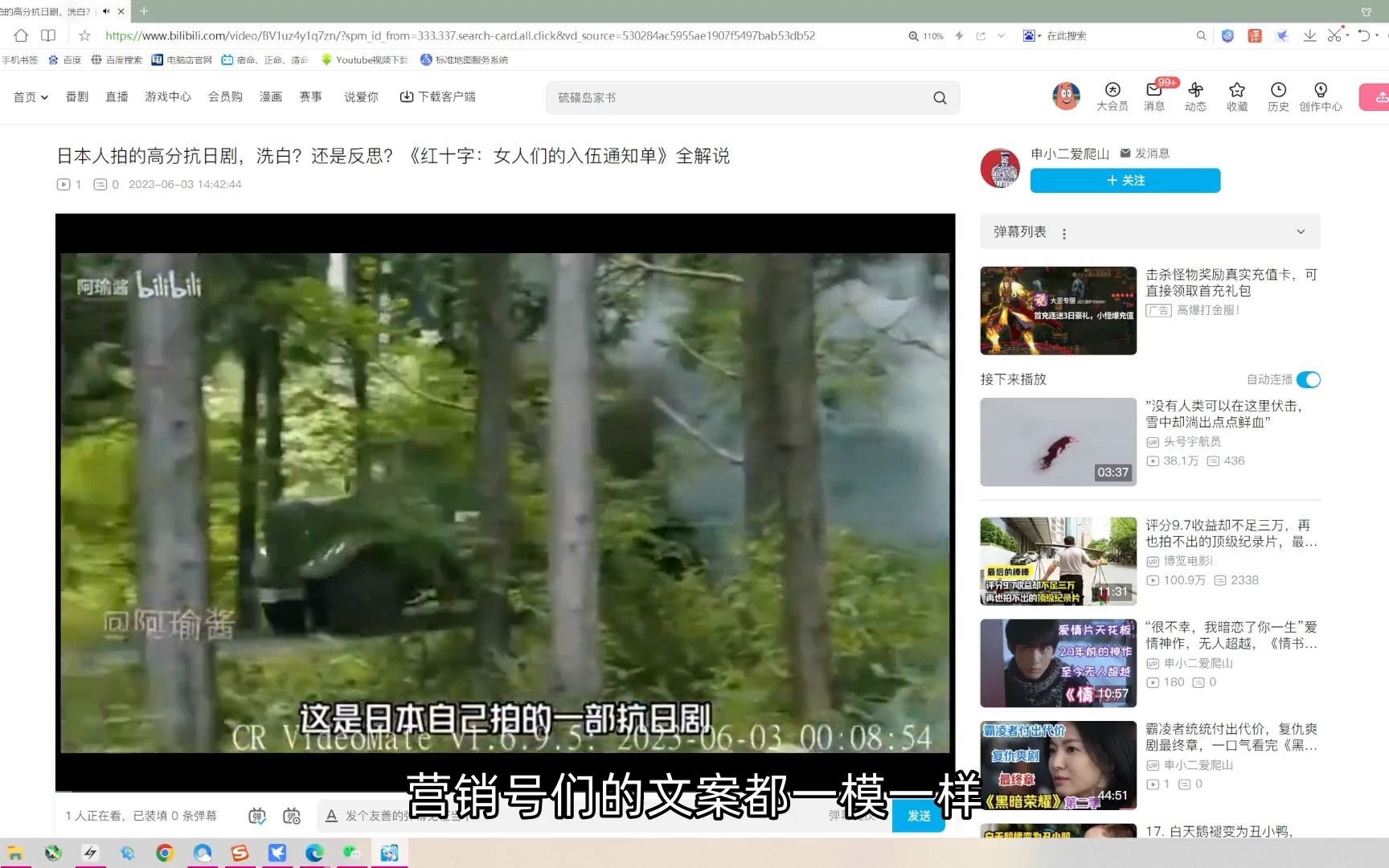Open the 创作中心 creator center icon
The image size is (1389, 868).
(1321, 96)
